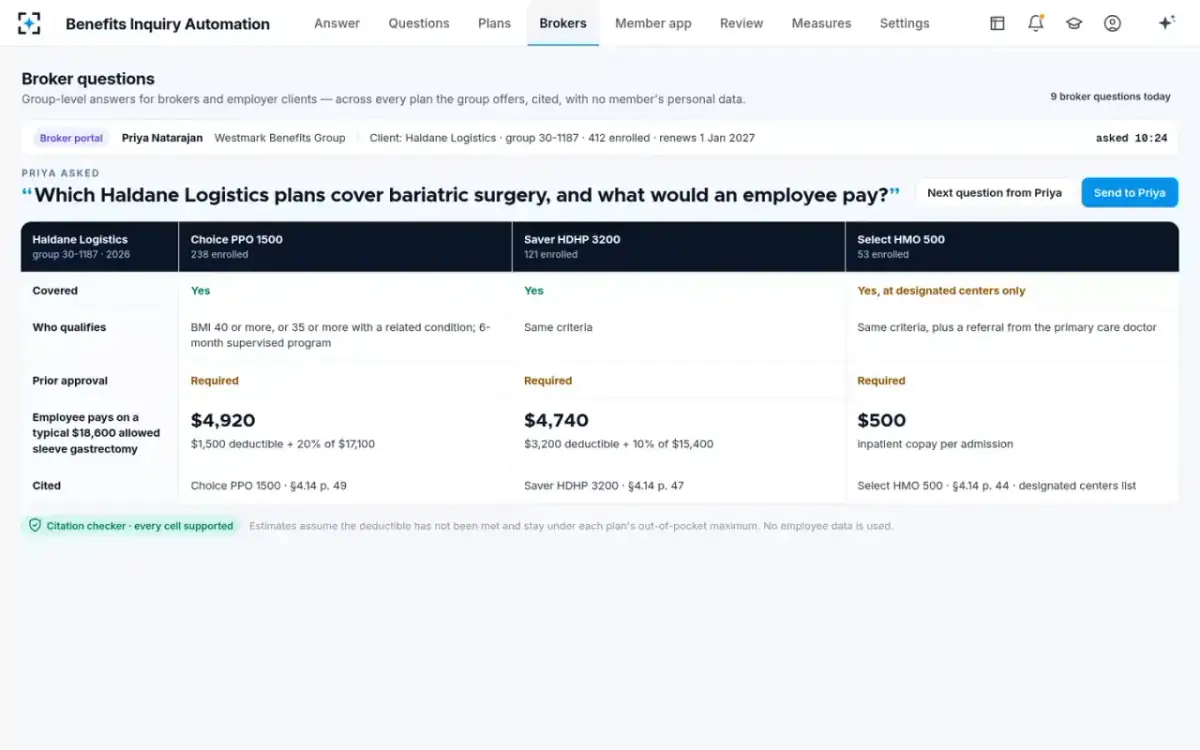Click the $4,920 amount
The width and height of the screenshot is (1200, 750).
[223, 420]
